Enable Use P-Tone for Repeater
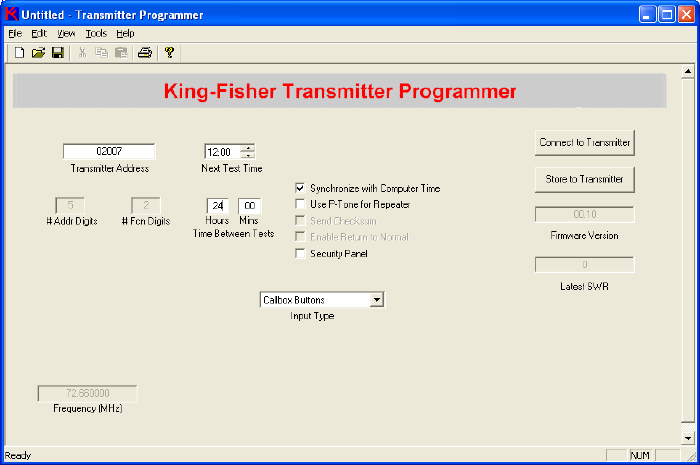Screen dimensions: 700x465 coord(300,204)
